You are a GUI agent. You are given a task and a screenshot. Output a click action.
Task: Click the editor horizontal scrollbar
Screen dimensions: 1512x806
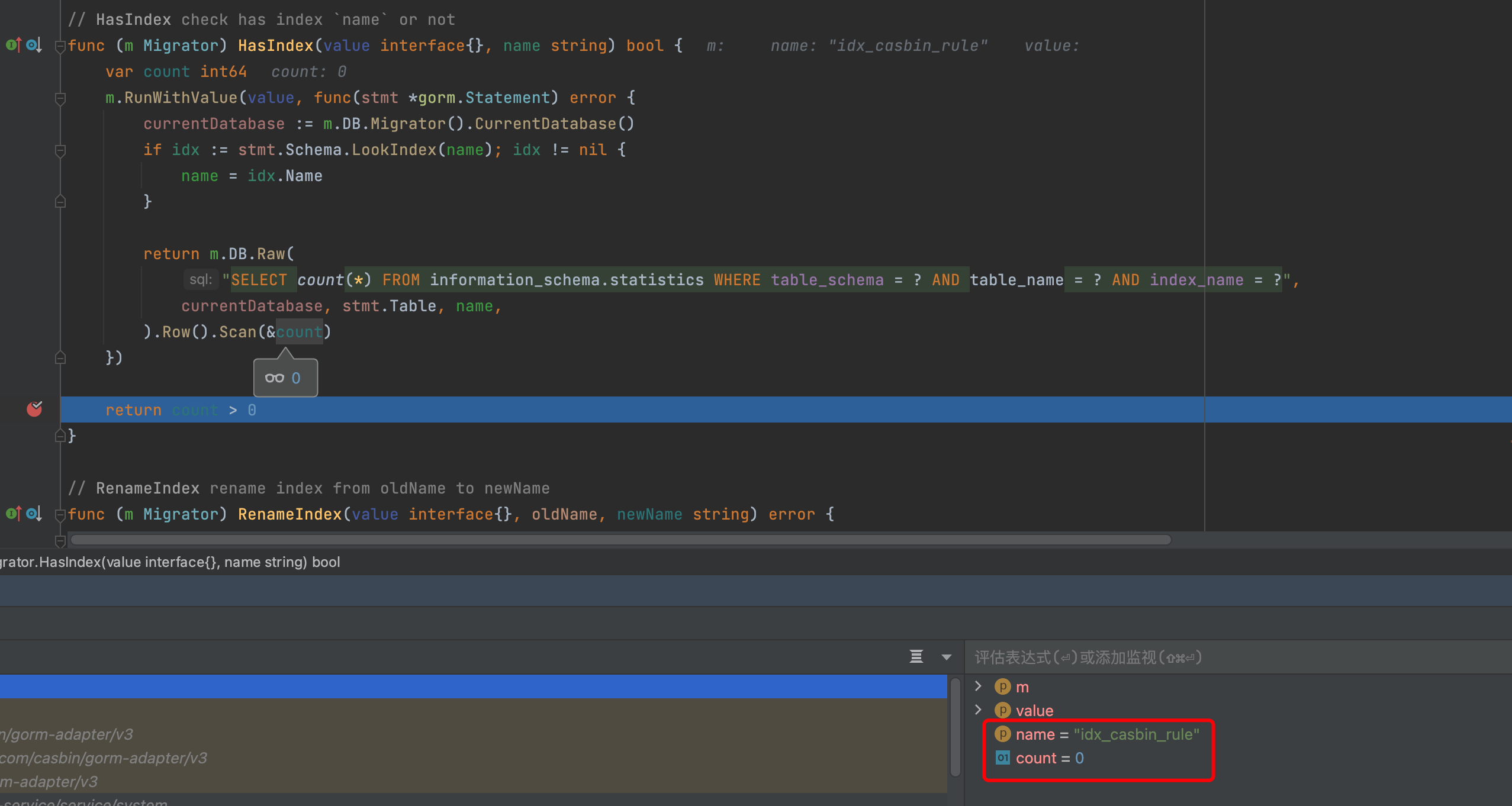coord(620,540)
